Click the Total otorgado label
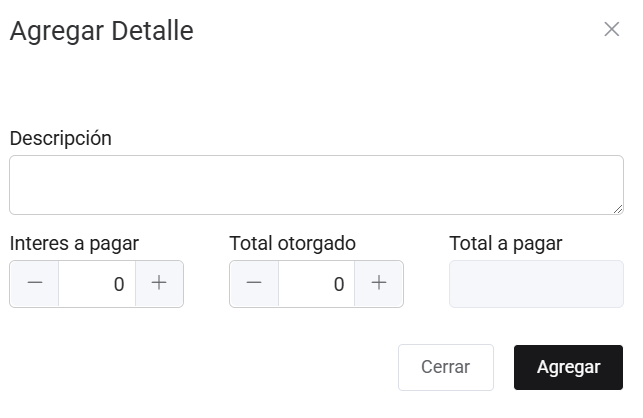The image size is (643, 418). 293,243
